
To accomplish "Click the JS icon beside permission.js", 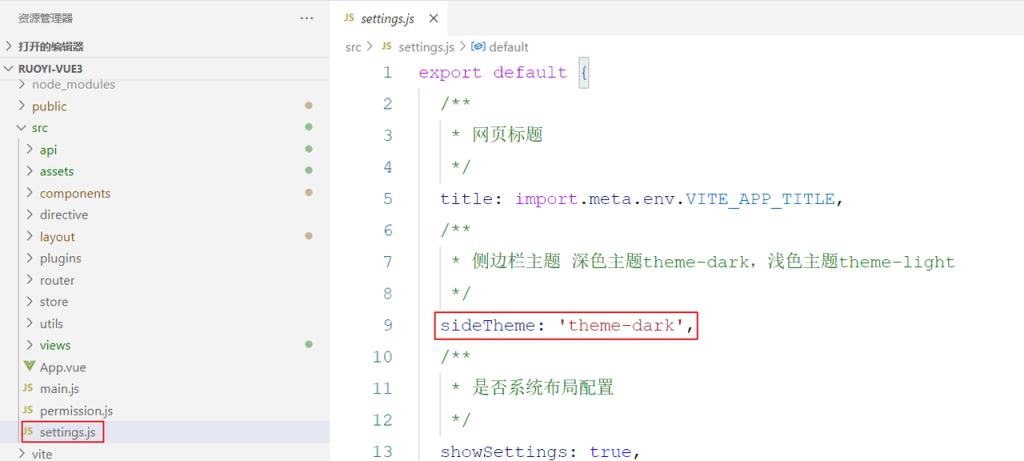I will point(28,411).
